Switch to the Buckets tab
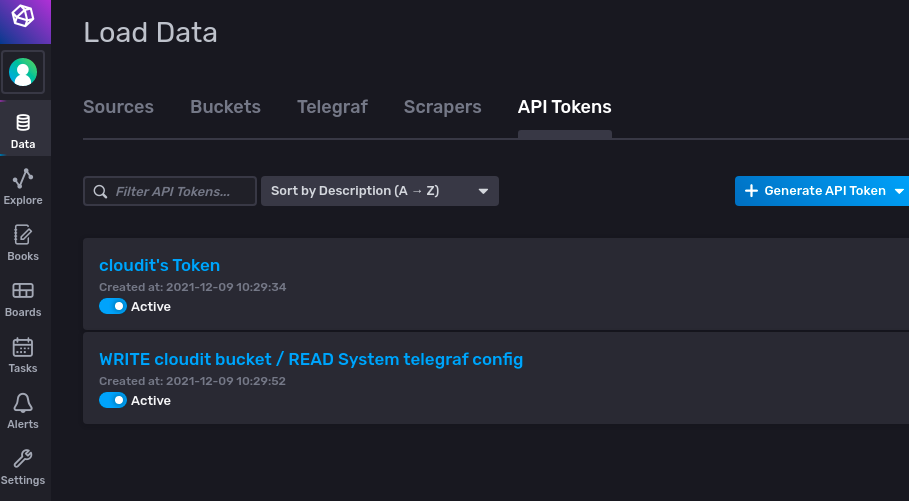909x501 pixels. (225, 107)
